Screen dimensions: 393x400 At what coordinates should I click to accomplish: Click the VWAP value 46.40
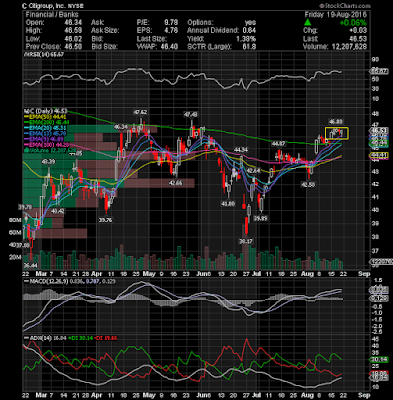(x=170, y=47)
